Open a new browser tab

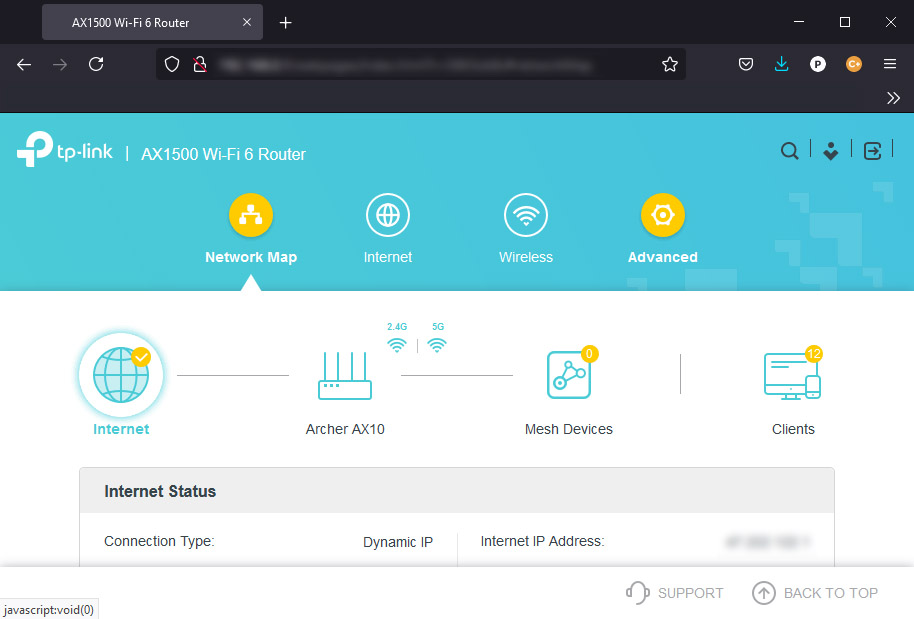coord(285,23)
